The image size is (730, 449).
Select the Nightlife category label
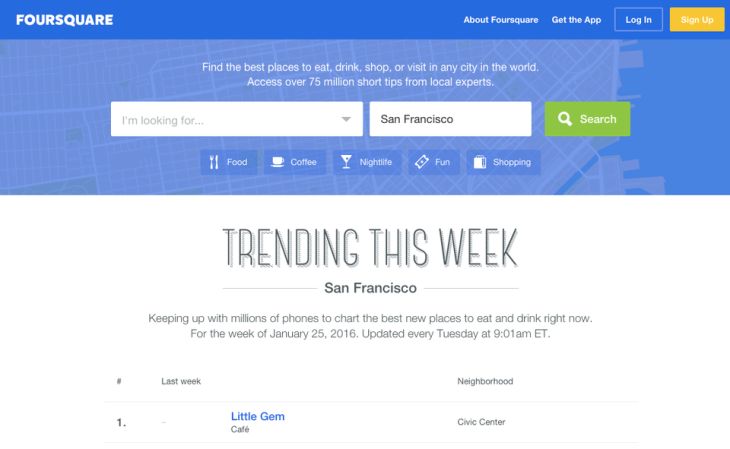tap(376, 162)
